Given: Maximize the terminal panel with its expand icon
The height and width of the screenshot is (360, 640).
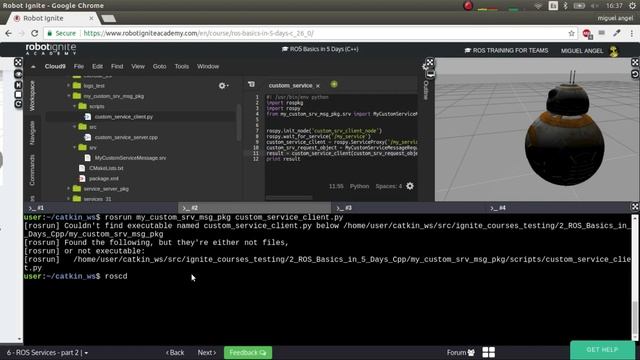Looking at the screenshot, I should [x=635, y=207].
